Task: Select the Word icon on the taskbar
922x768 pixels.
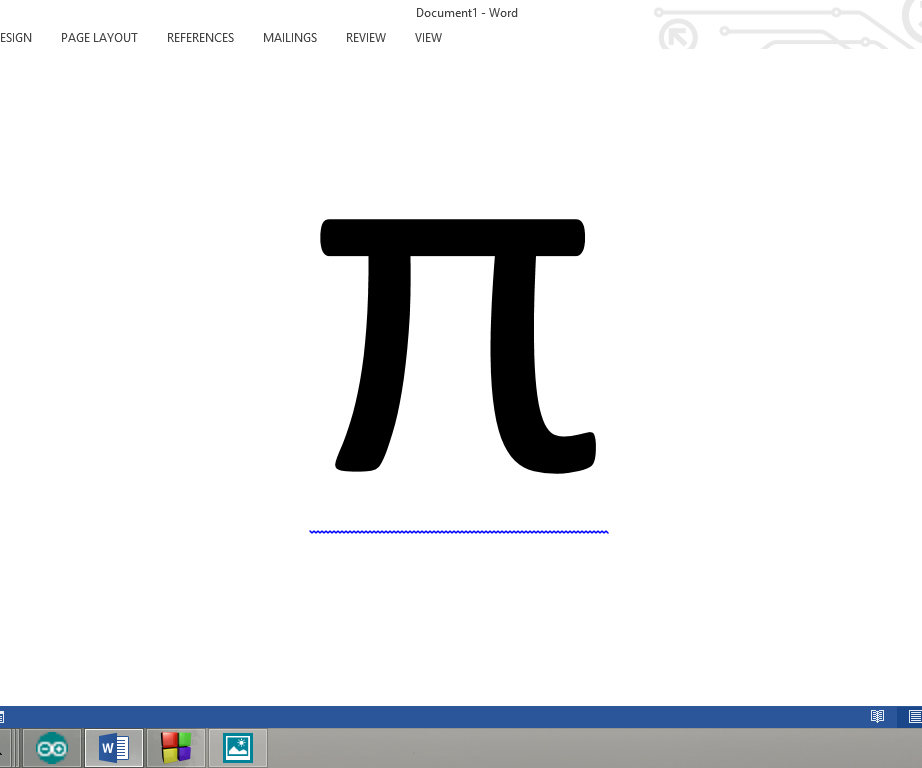Action: [113, 747]
